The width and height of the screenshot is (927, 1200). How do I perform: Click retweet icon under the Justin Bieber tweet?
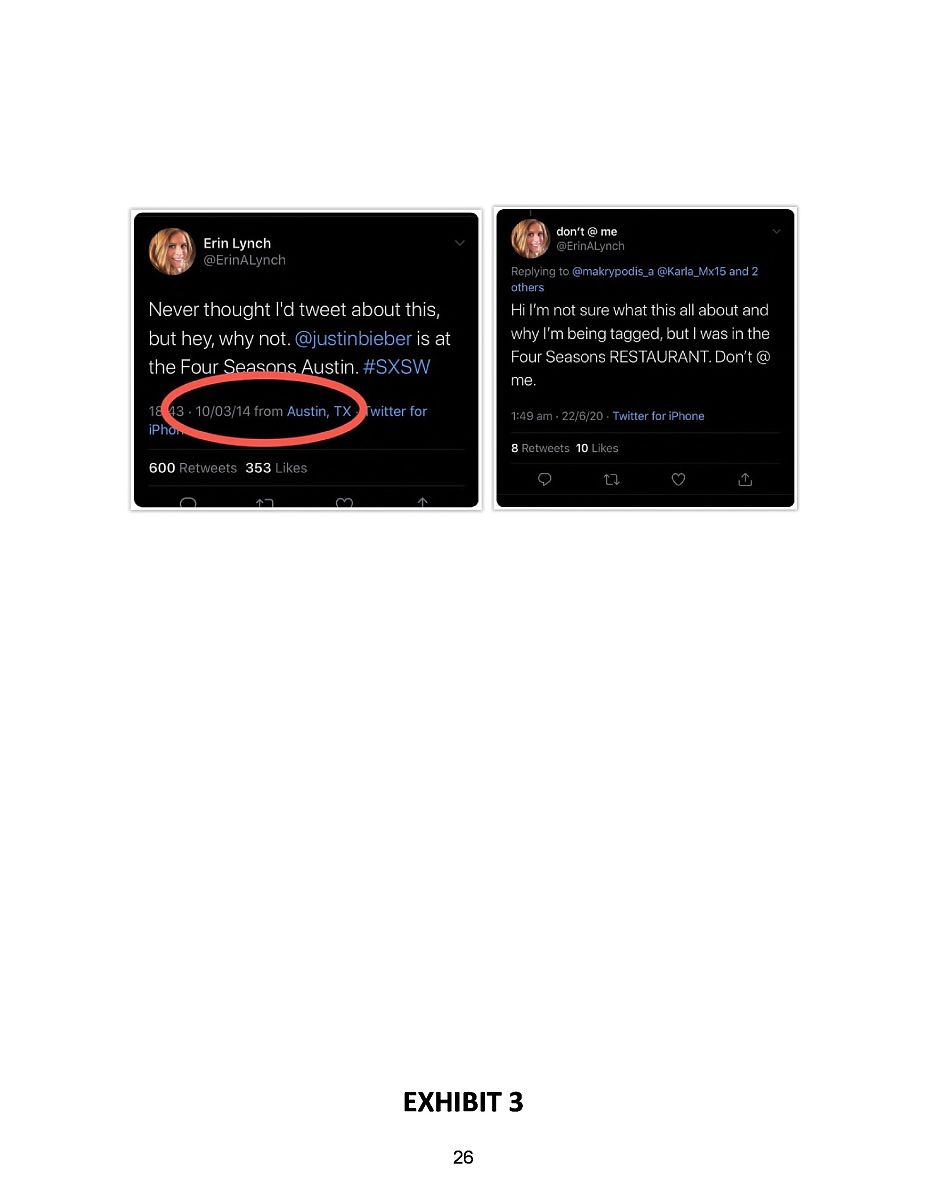click(265, 503)
